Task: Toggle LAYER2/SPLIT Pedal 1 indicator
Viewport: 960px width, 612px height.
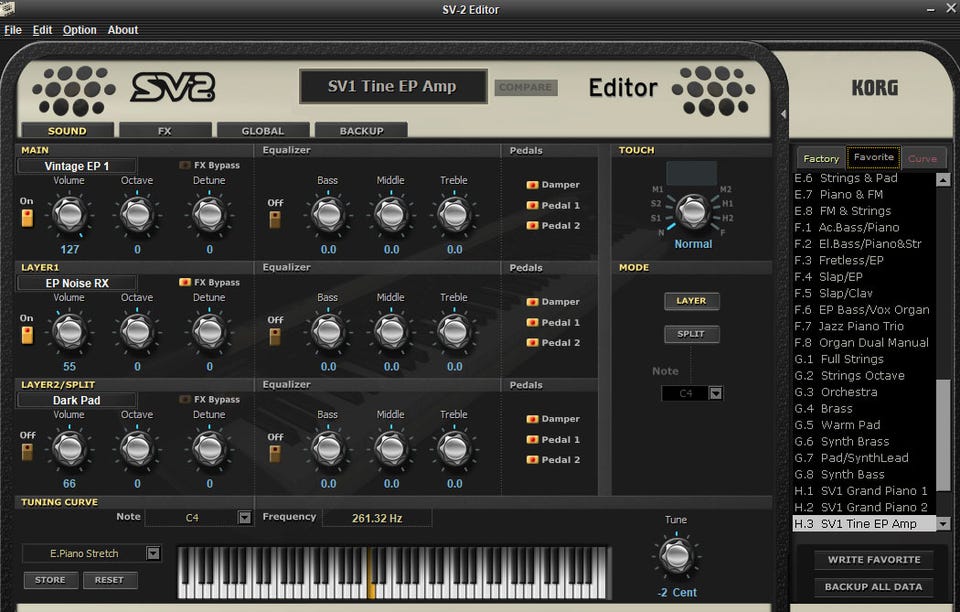Action: pyautogui.click(x=532, y=439)
